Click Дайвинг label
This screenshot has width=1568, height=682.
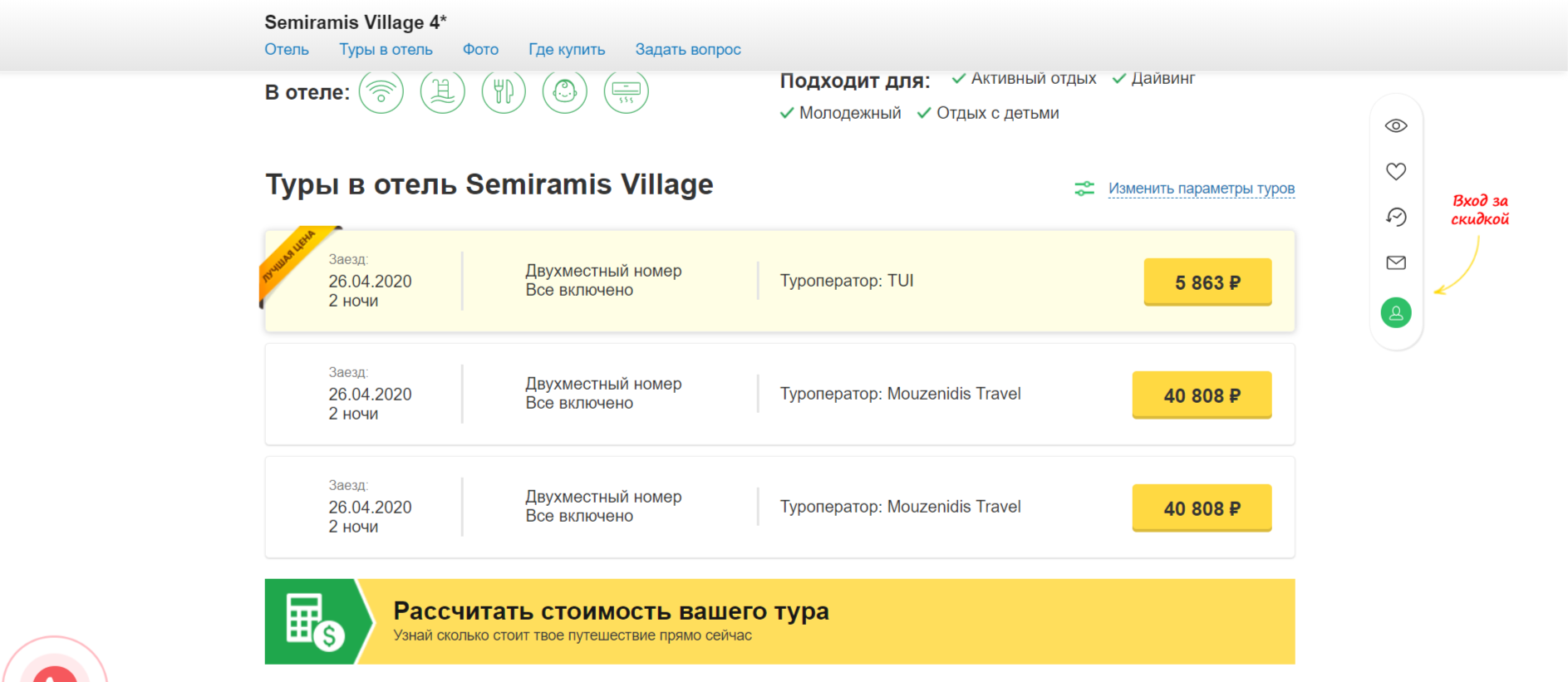pyautogui.click(x=1162, y=78)
